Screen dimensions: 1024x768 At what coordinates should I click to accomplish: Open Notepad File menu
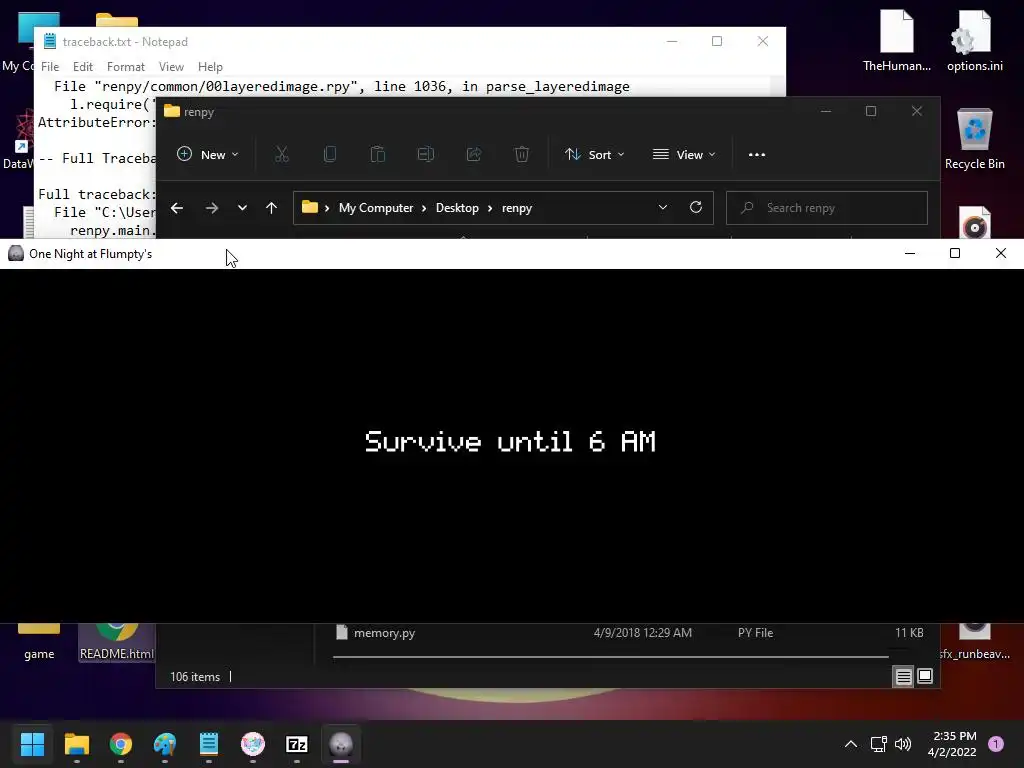point(50,67)
